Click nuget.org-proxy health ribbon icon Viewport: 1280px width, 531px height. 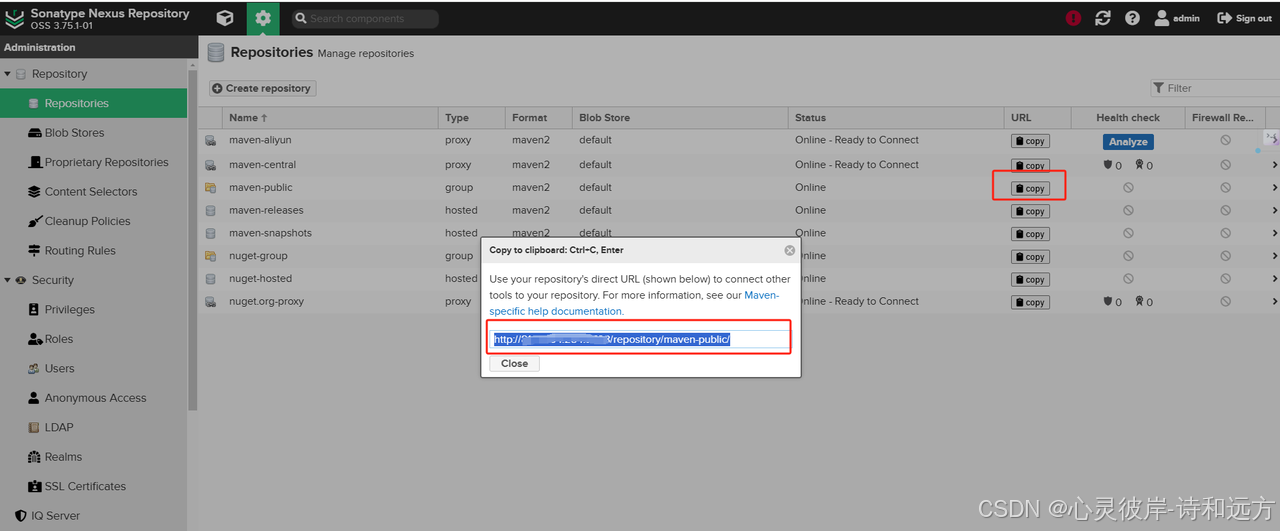tap(1139, 302)
